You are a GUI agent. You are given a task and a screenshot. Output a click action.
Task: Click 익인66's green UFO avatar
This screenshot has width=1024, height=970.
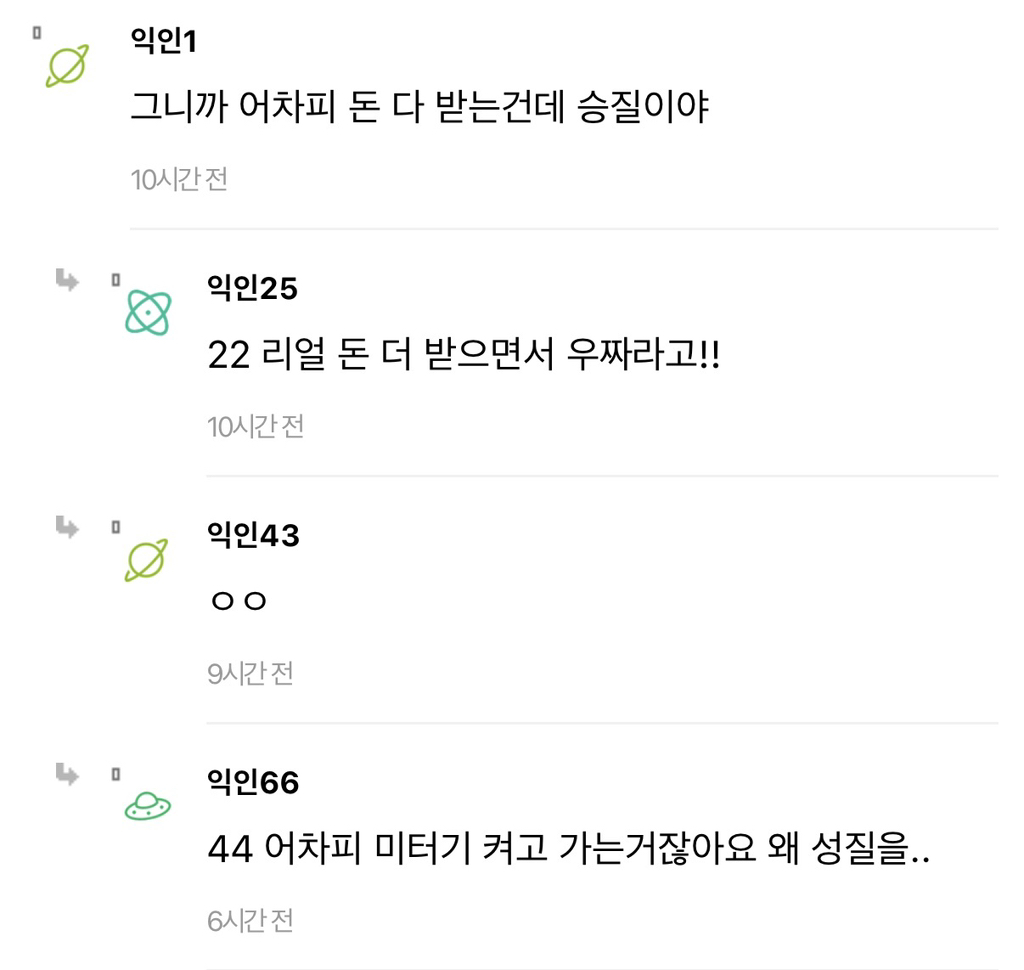tap(147, 806)
